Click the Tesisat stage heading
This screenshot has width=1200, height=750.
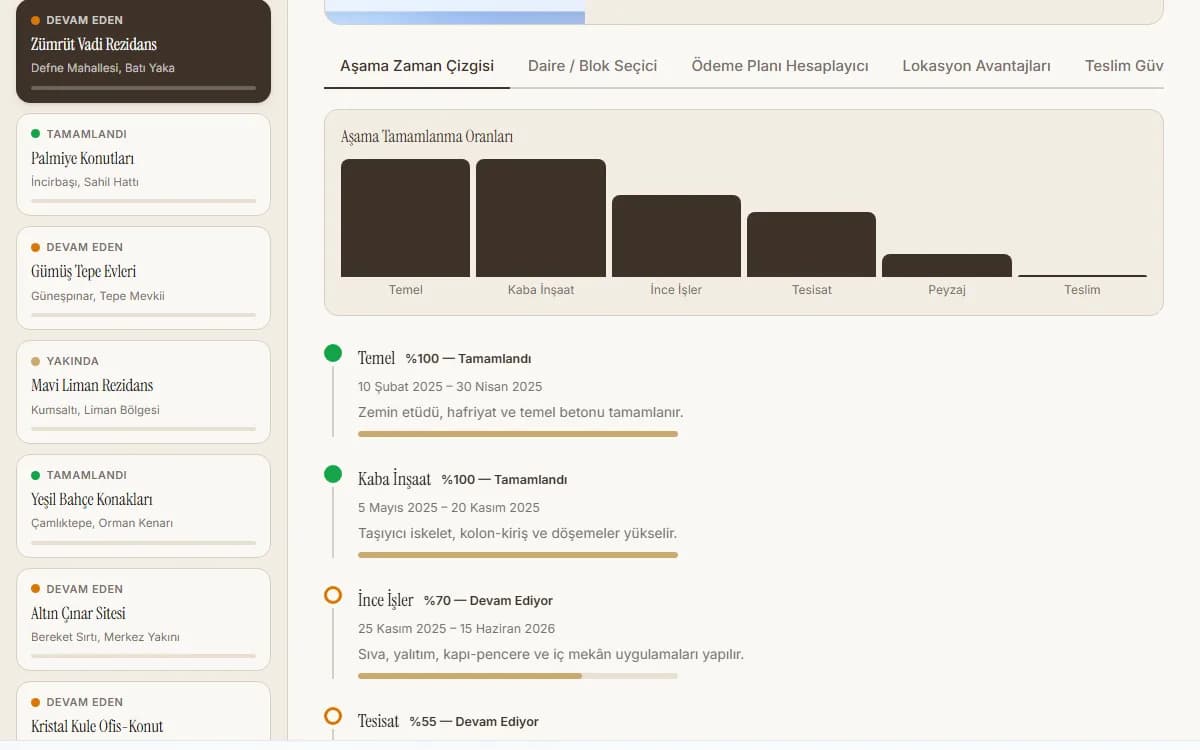(378, 721)
